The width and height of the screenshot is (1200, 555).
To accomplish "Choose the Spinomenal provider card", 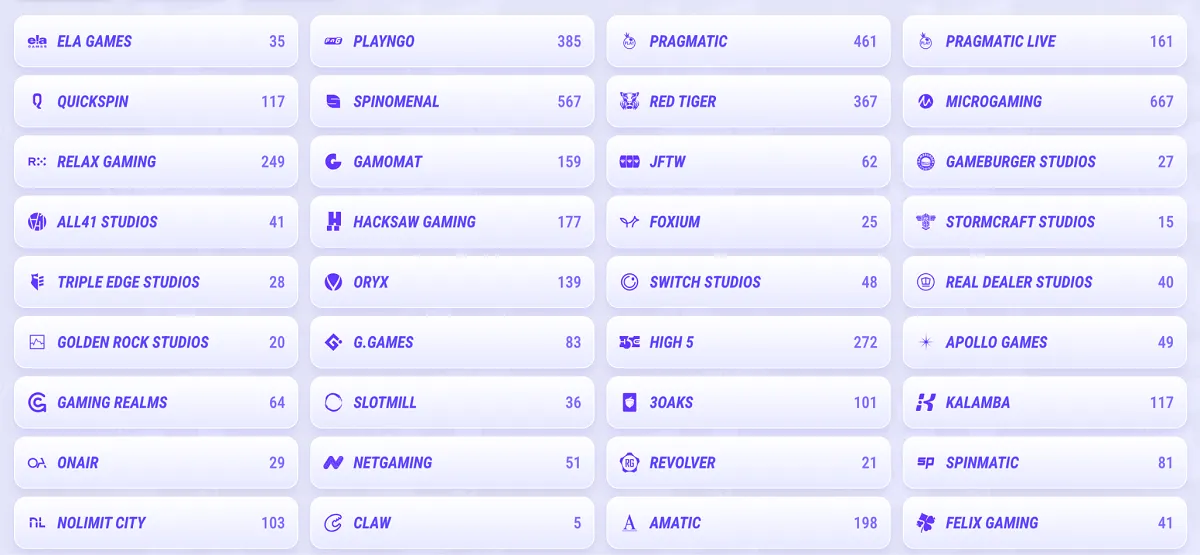I will tap(453, 101).
